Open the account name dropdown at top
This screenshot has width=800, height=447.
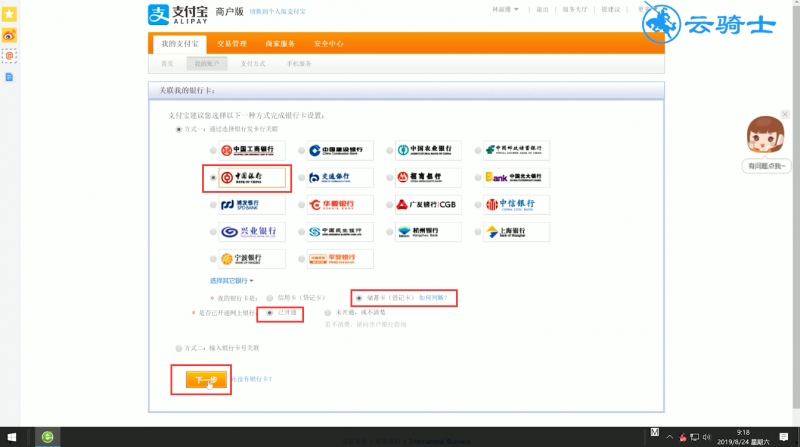pyautogui.click(x=505, y=10)
